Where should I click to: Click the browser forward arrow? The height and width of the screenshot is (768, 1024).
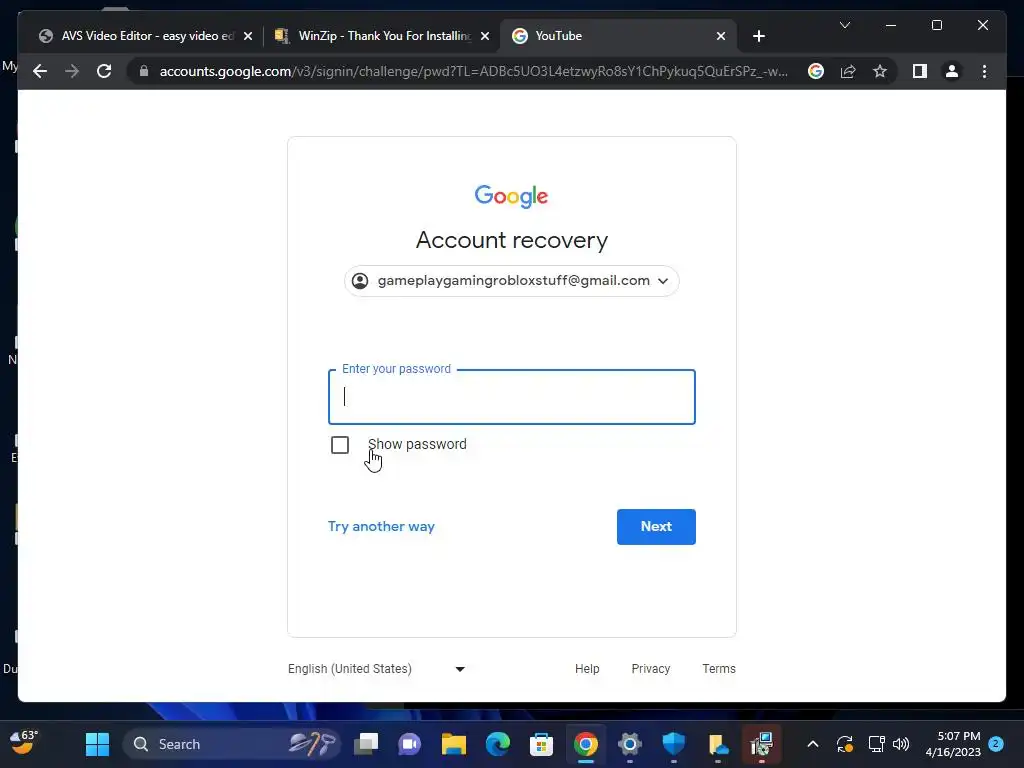click(x=72, y=71)
